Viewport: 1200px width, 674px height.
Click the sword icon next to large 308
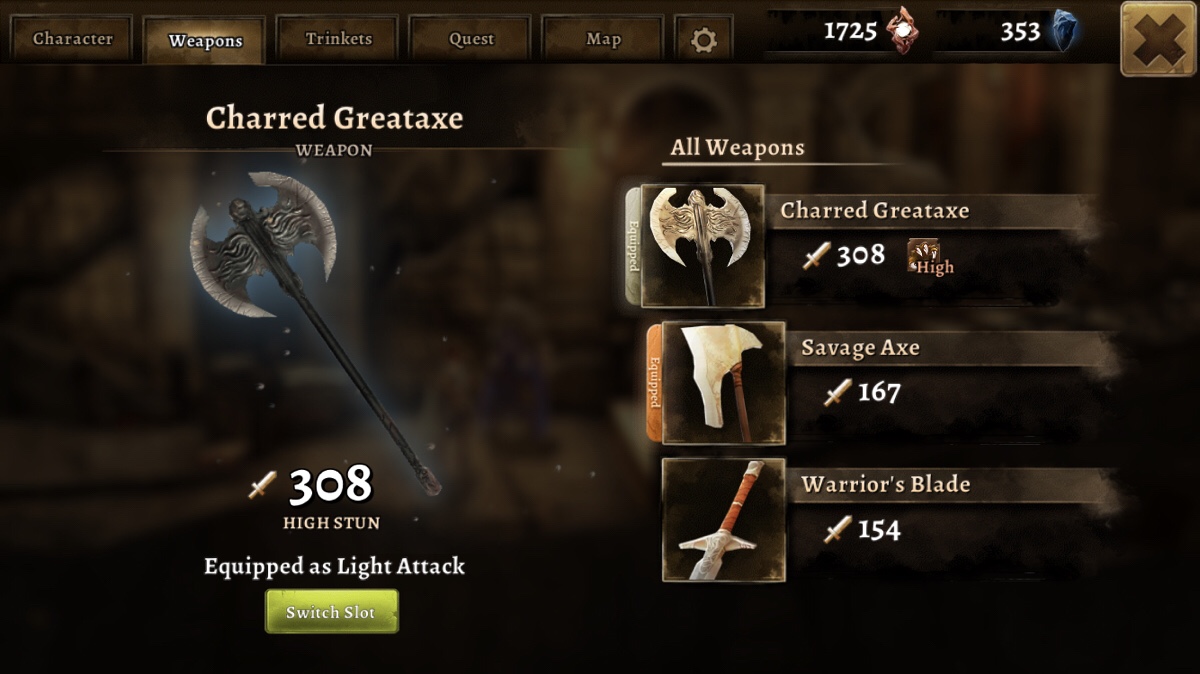(262, 485)
